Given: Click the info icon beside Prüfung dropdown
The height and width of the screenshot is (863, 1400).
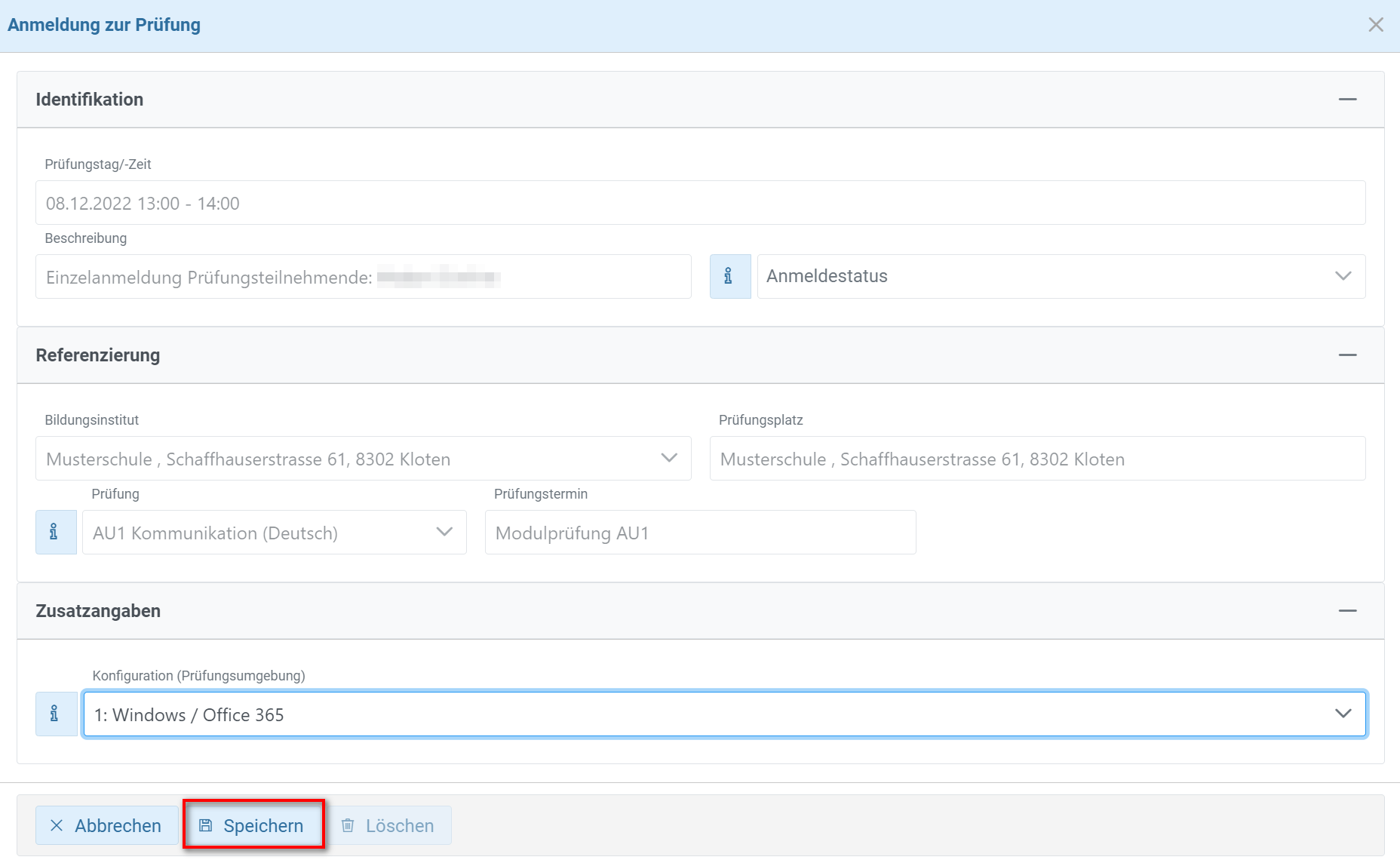Looking at the screenshot, I should coord(56,532).
